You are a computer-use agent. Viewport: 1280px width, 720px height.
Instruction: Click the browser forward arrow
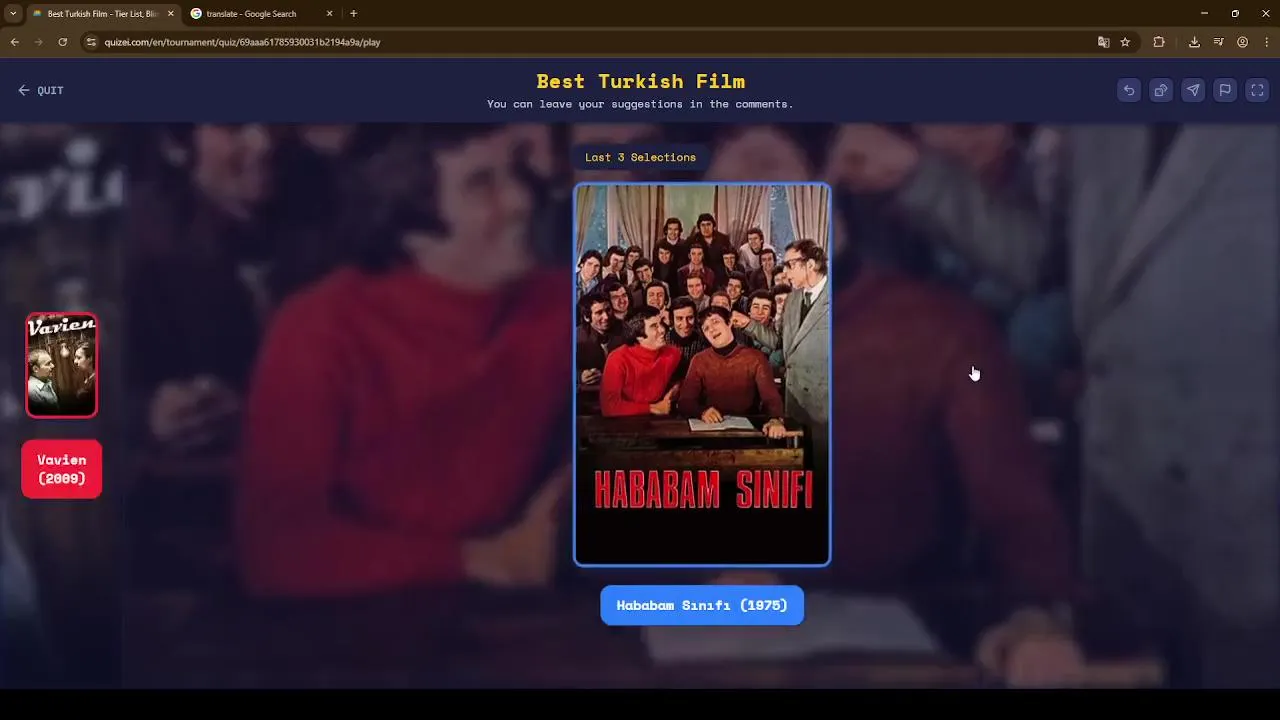click(x=39, y=42)
